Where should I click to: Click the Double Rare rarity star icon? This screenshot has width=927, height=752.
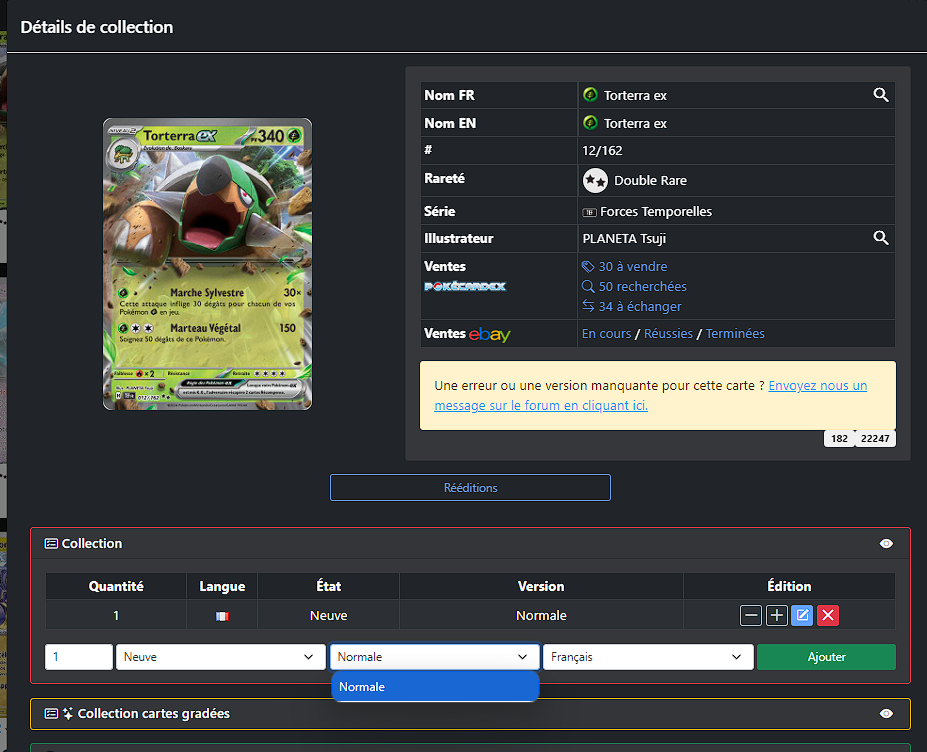(595, 180)
